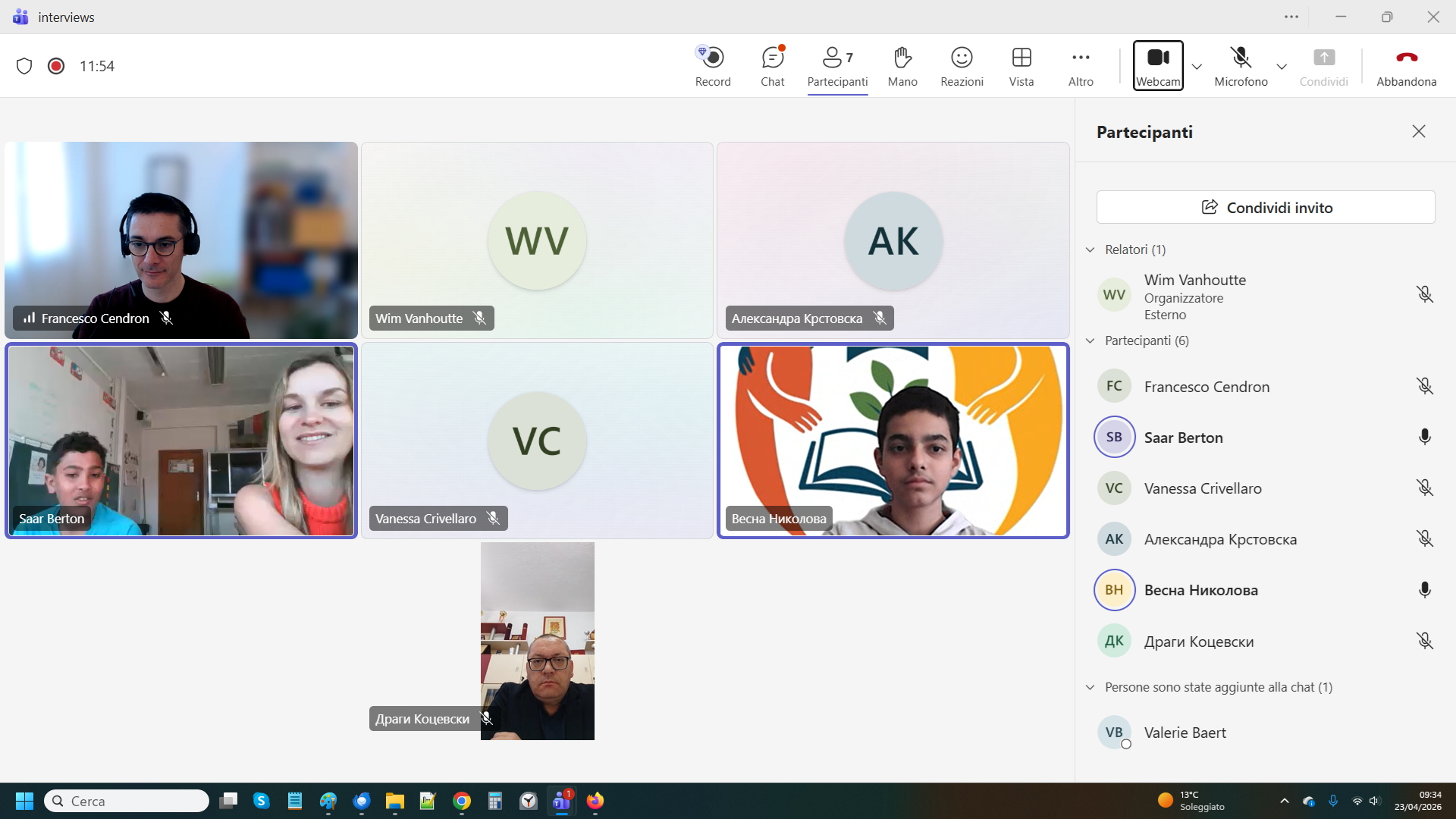Open Altro more options

point(1081,66)
